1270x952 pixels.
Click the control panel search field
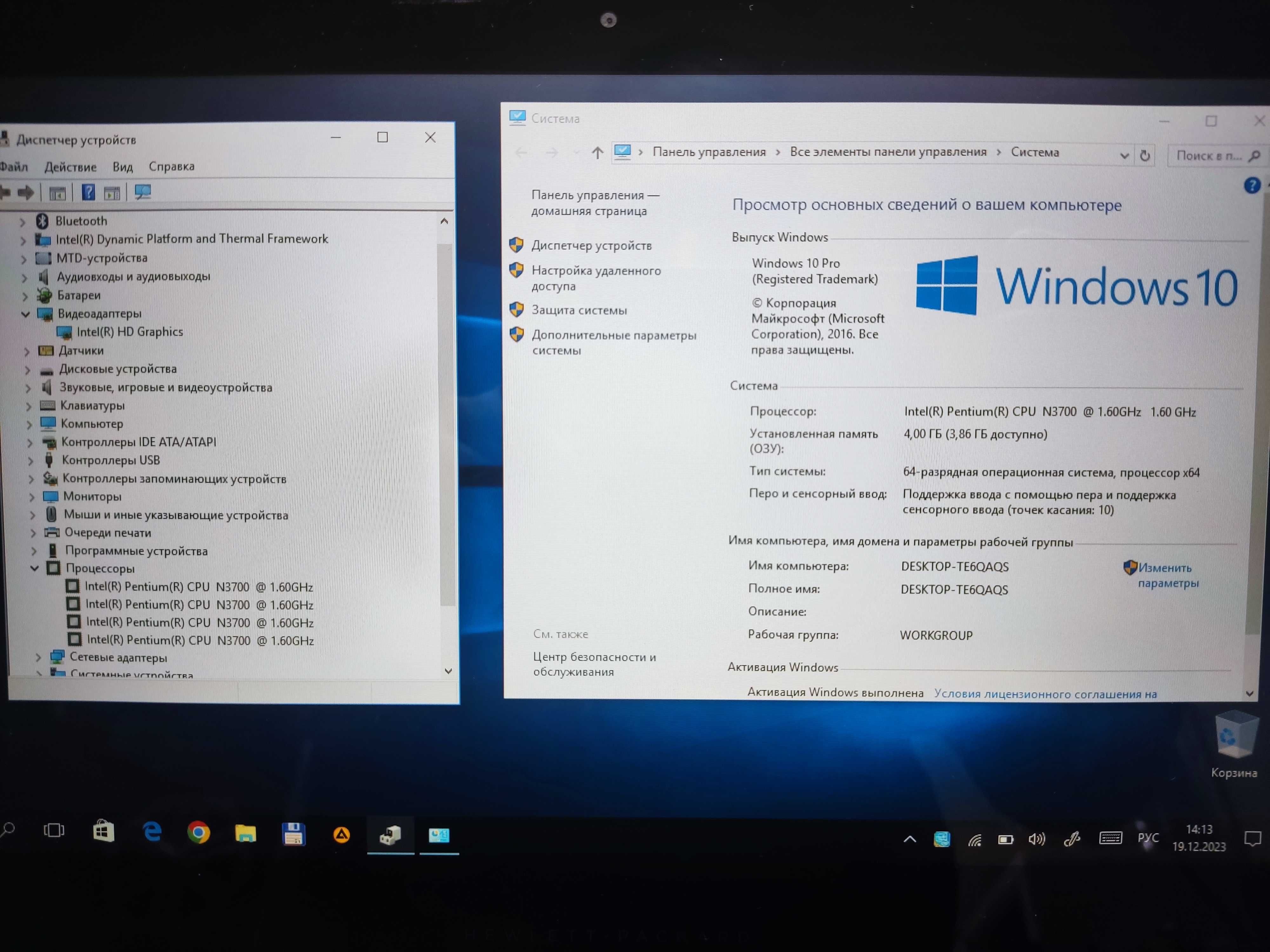(x=1217, y=155)
